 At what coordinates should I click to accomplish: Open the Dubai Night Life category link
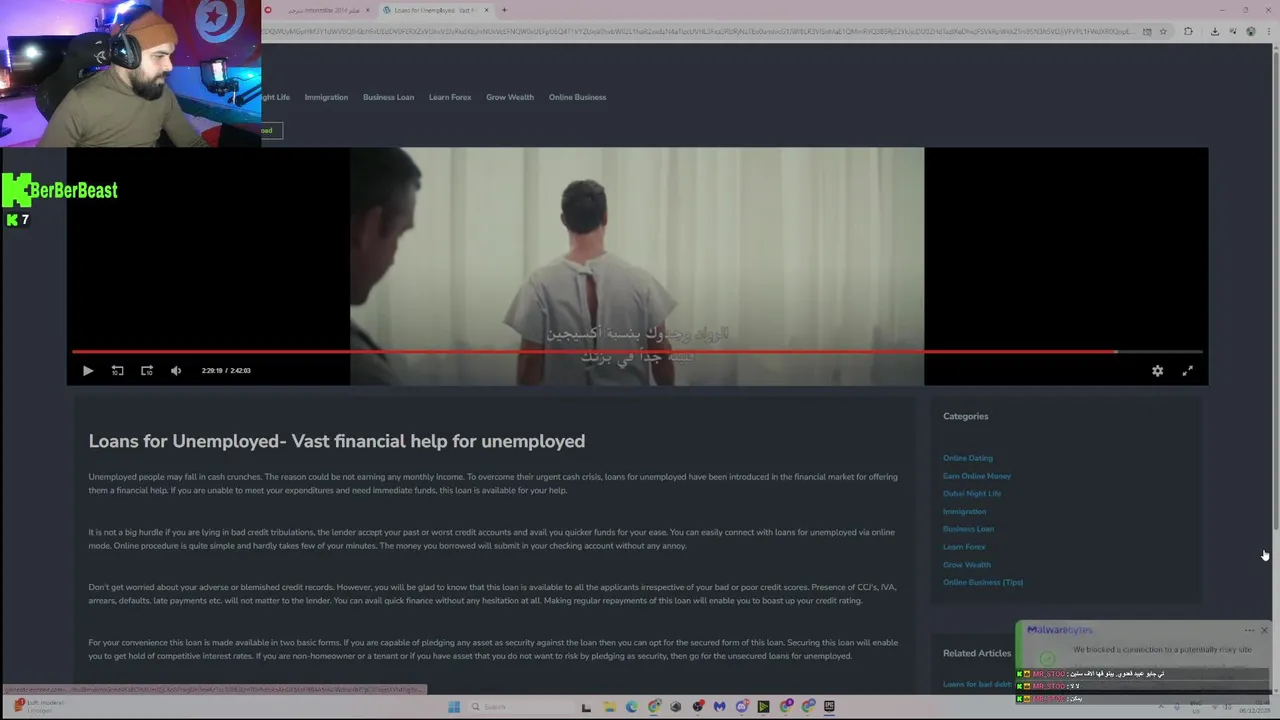(972, 493)
